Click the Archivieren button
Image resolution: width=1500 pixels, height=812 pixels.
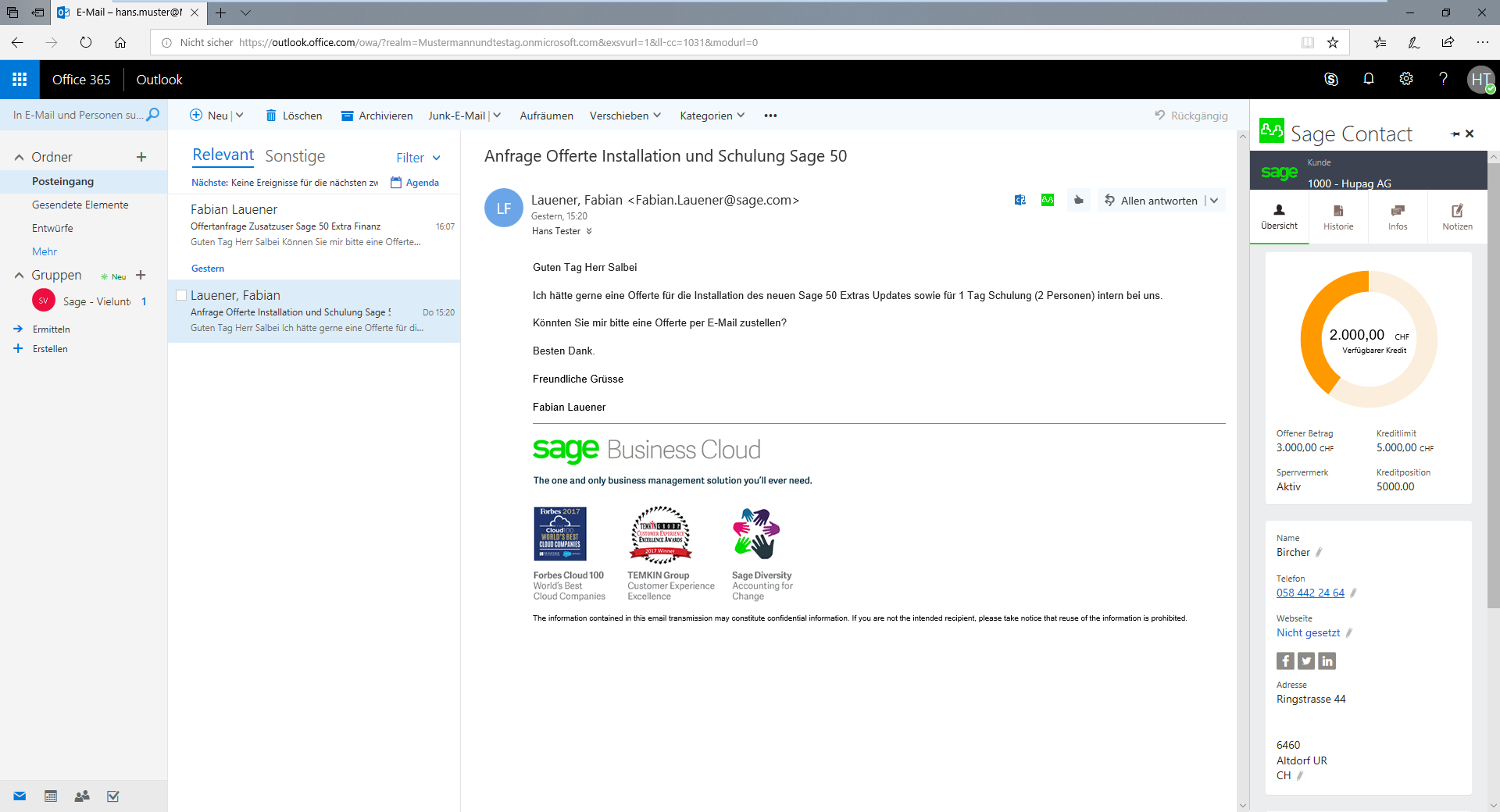[x=377, y=116]
